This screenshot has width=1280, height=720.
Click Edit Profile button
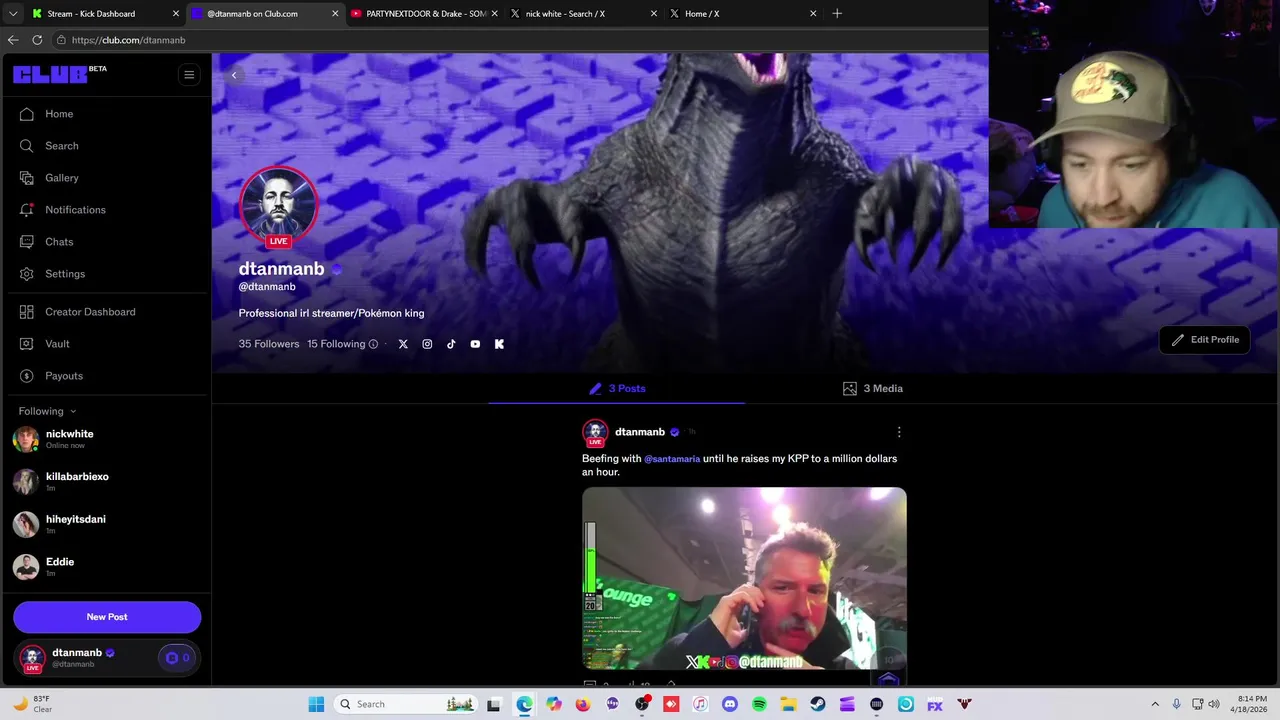pyautogui.click(x=1205, y=340)
